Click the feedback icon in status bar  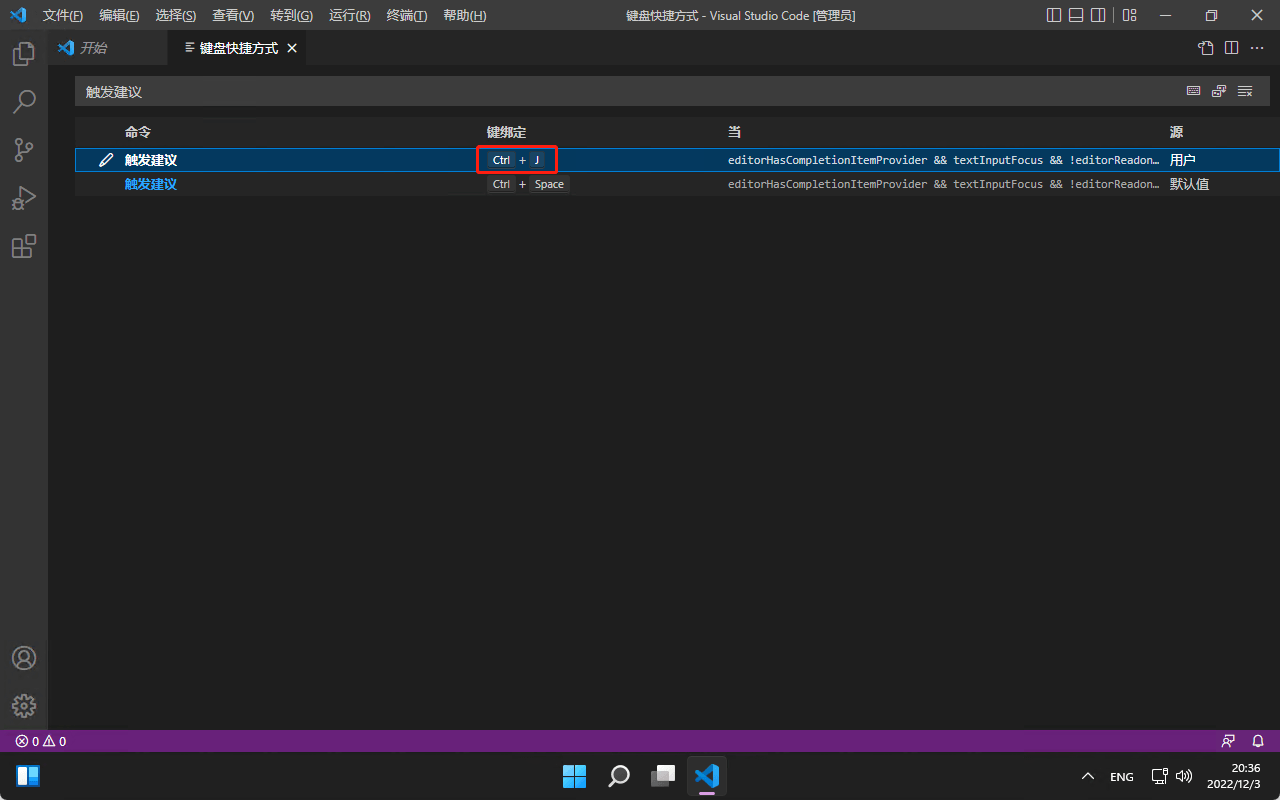pos(1228,741)
